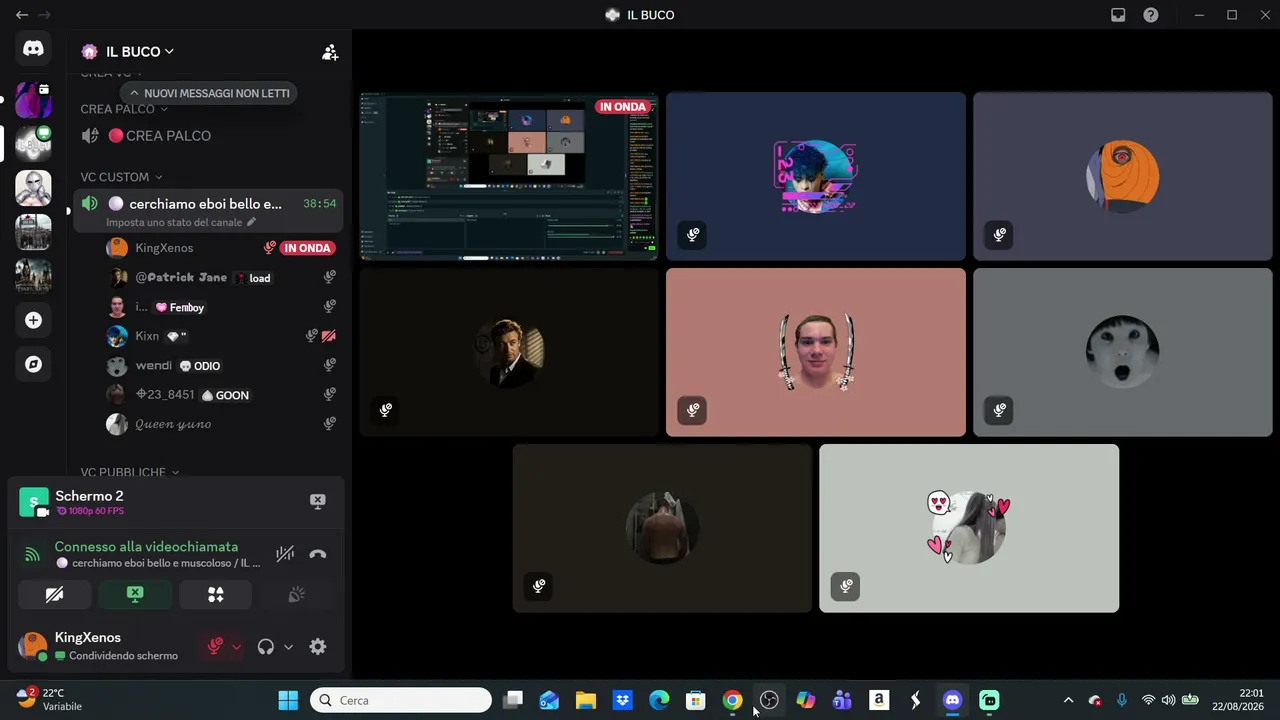
Task: Click the Cerca search box on the taskbar
Action: point(401,700)
